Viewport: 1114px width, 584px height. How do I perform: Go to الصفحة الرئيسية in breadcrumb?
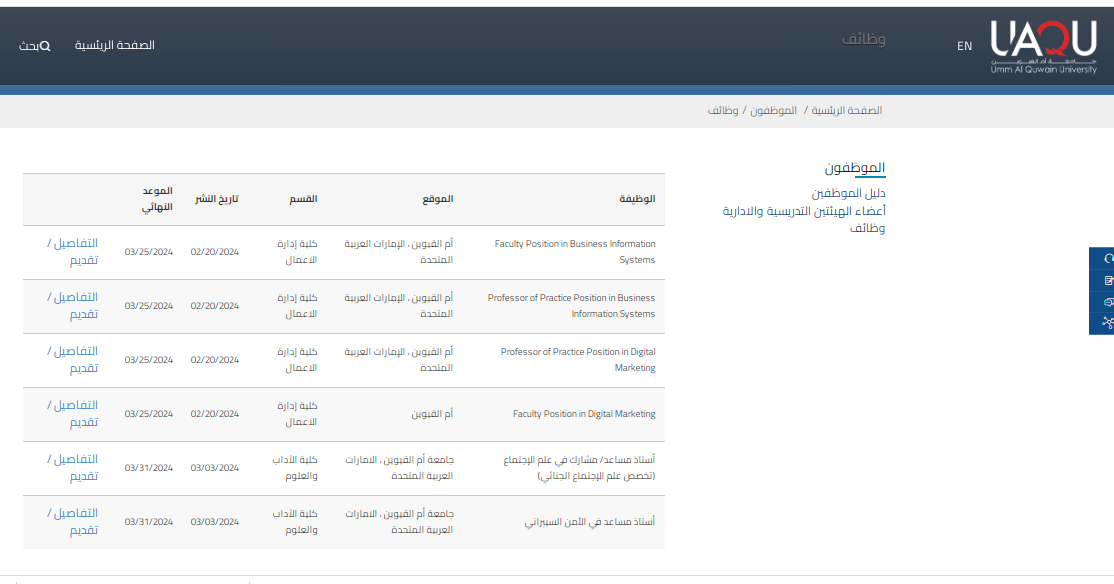click(846, 111)
